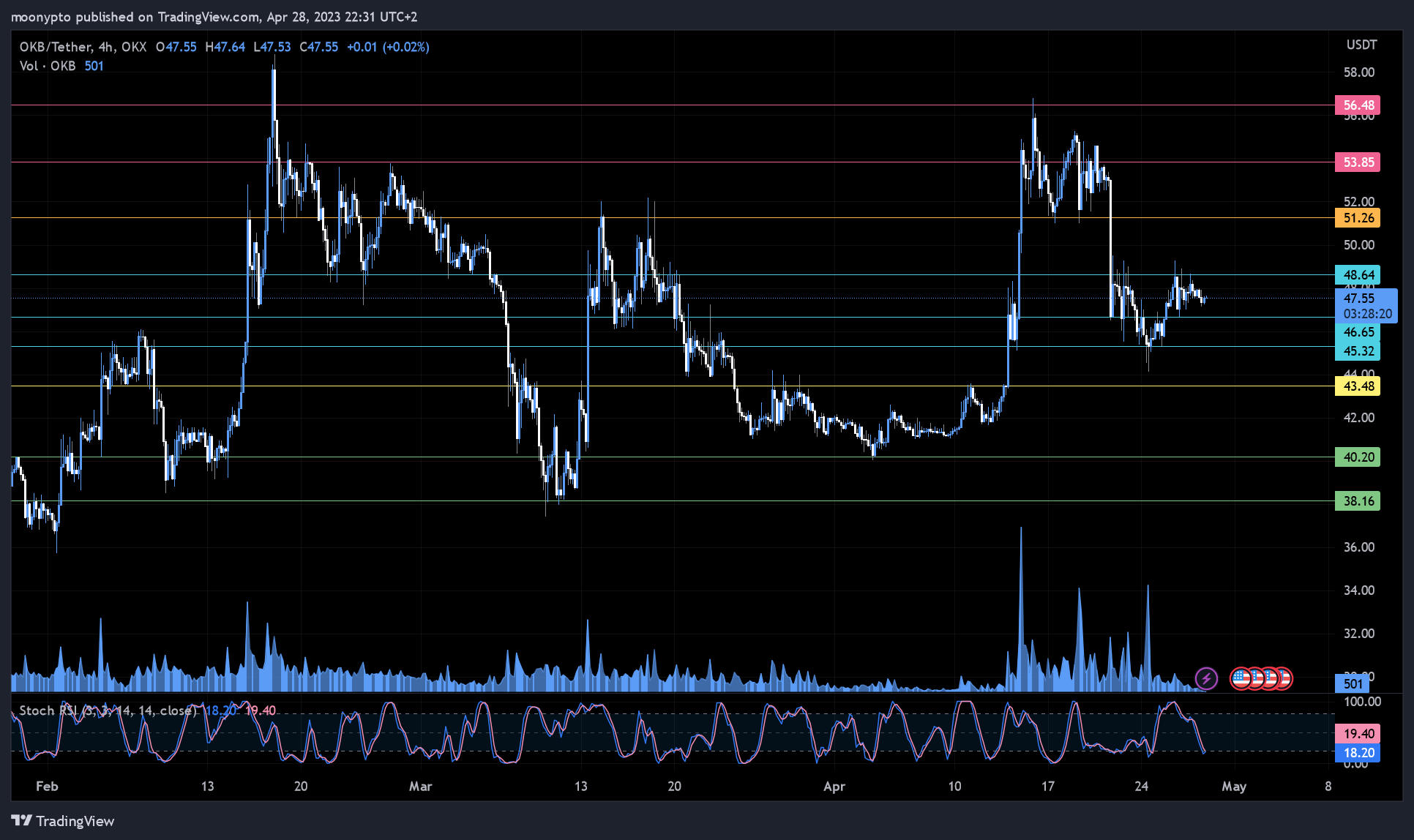Viewport: 1414px width, 840px height.
Task: Click the blue 18.20 label on Stoch RSI axis
Action: (x=1358, y=753)
